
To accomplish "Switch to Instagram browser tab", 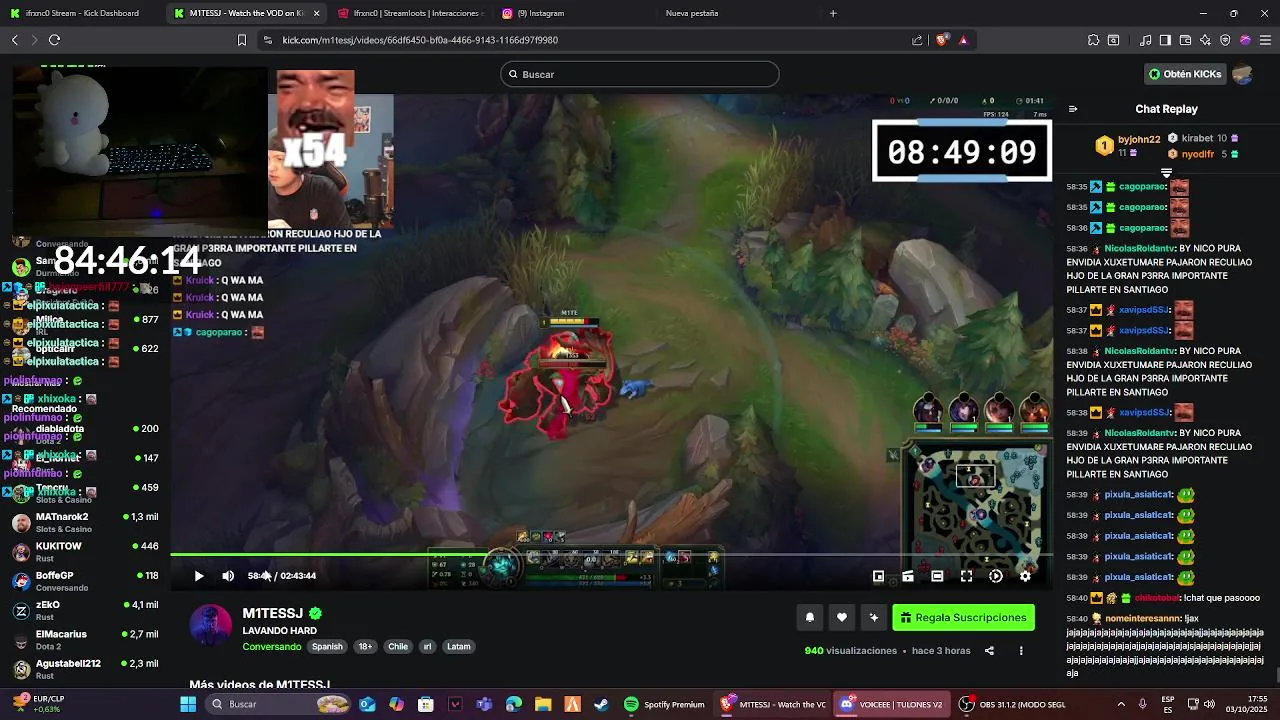I will coord(570,13).
